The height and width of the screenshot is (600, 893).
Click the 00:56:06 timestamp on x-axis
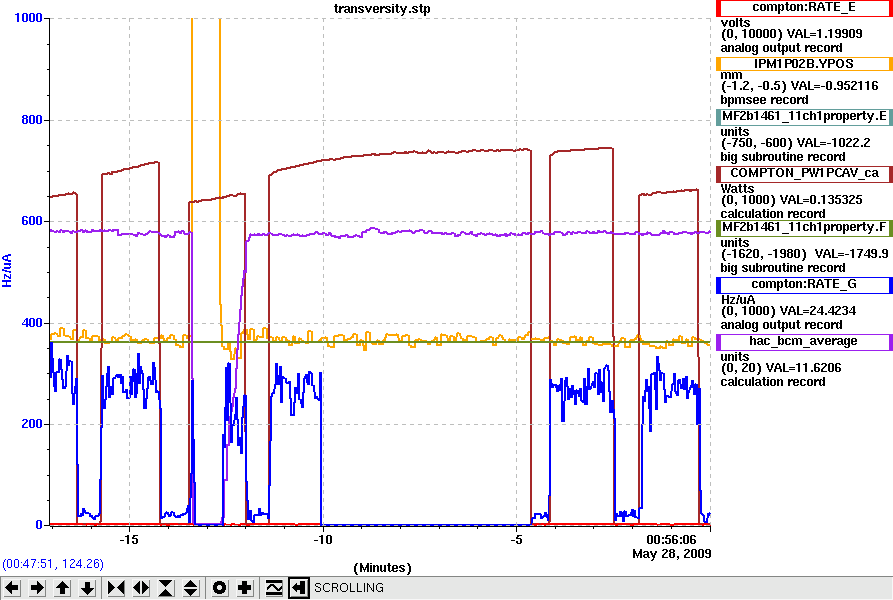(x=671, y=540)
